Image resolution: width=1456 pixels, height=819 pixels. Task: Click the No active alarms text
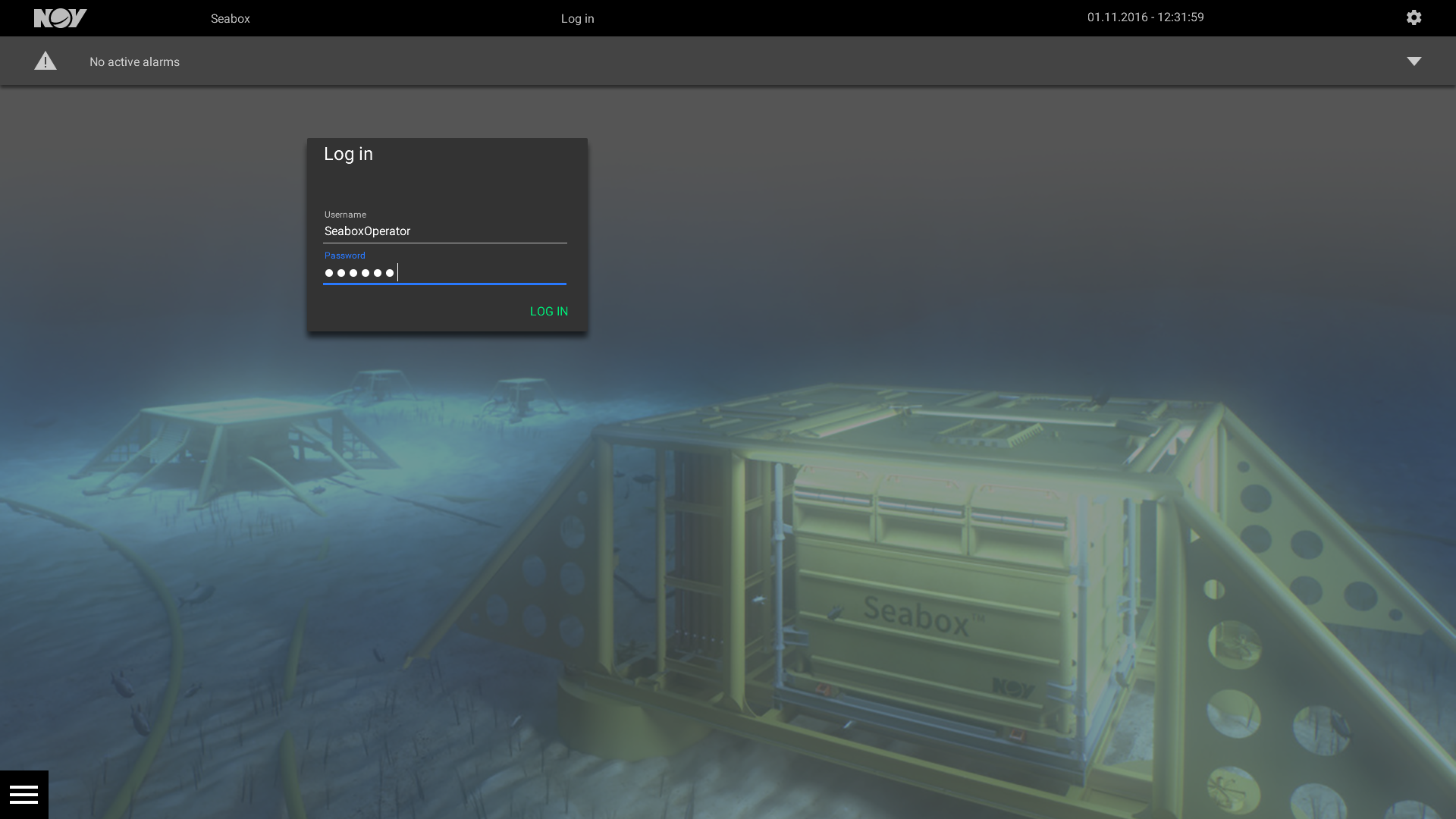click(135, 61)
